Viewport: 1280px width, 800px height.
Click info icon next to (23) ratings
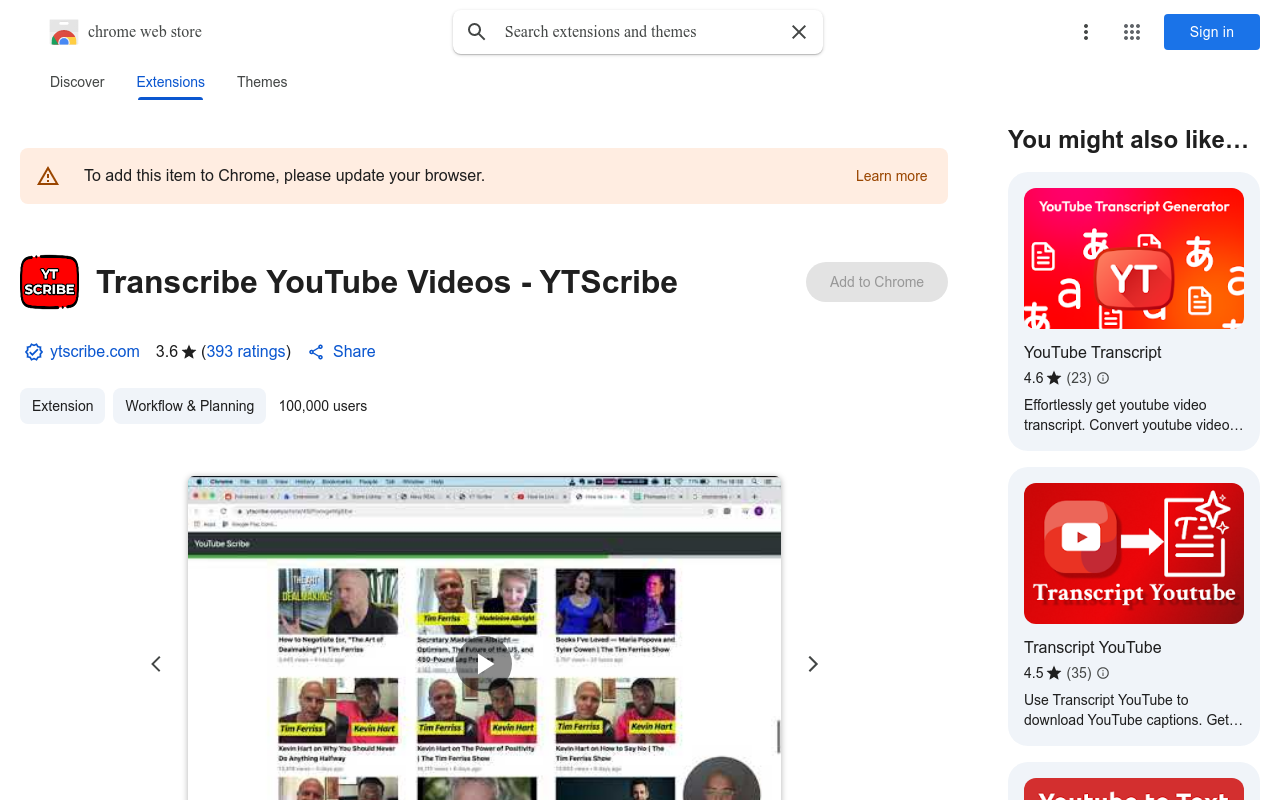(x=1103, y=378)
